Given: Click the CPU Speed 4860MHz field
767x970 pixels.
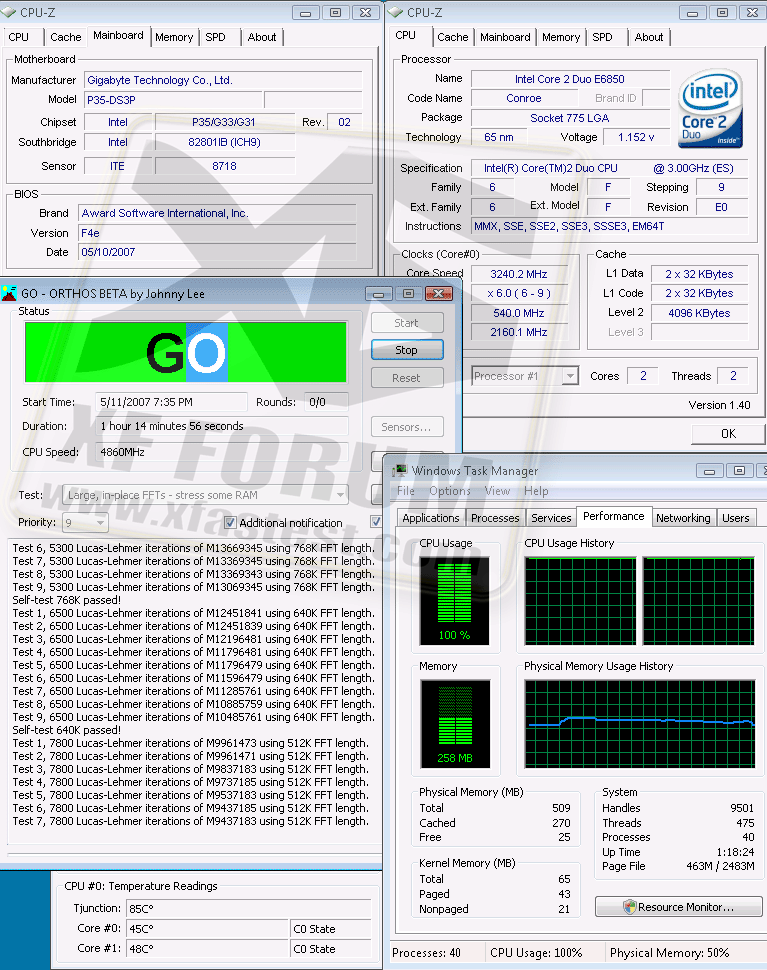Looking at the screenshot, I should (221, 452).
